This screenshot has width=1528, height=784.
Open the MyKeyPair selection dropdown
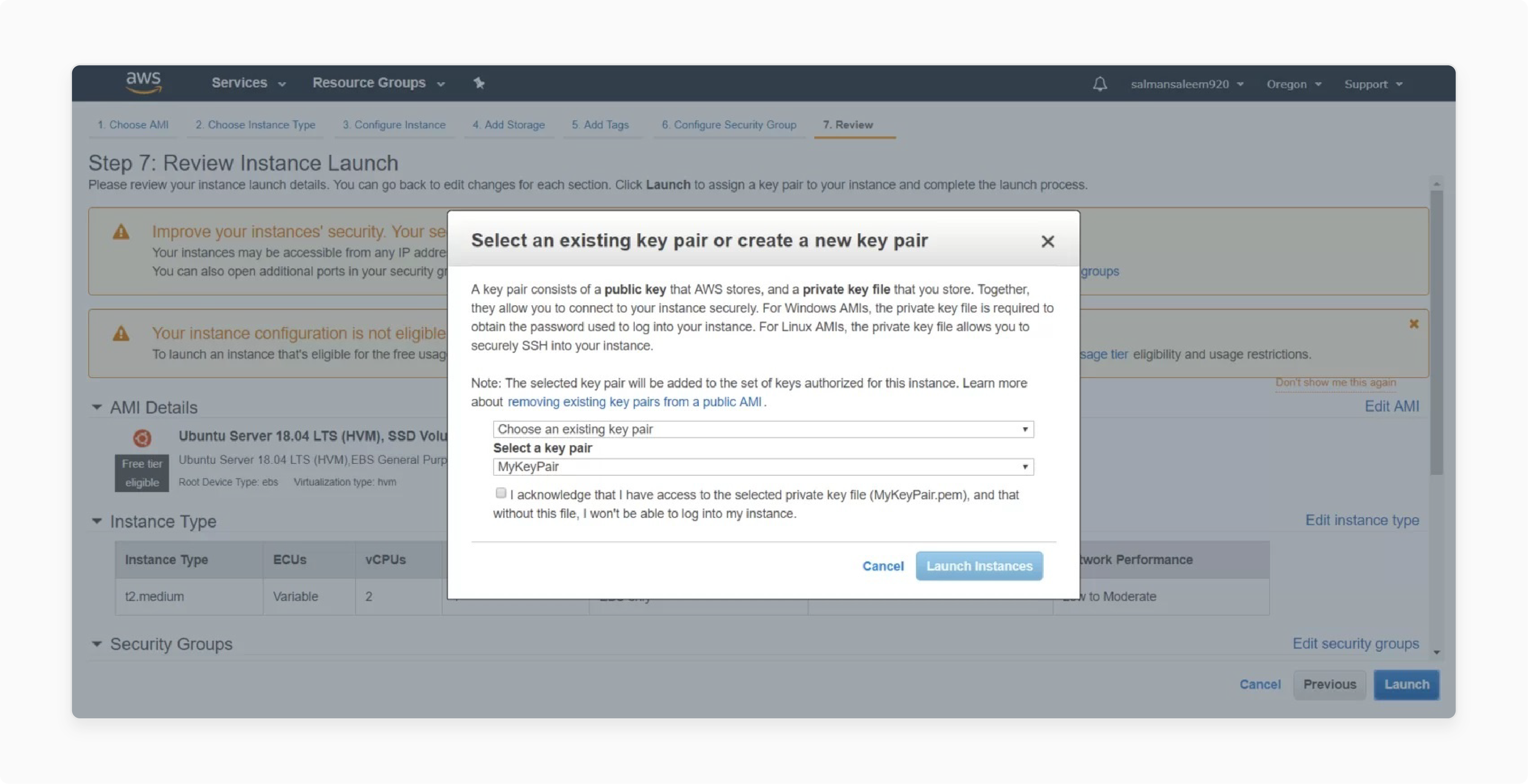pos(763,467)
